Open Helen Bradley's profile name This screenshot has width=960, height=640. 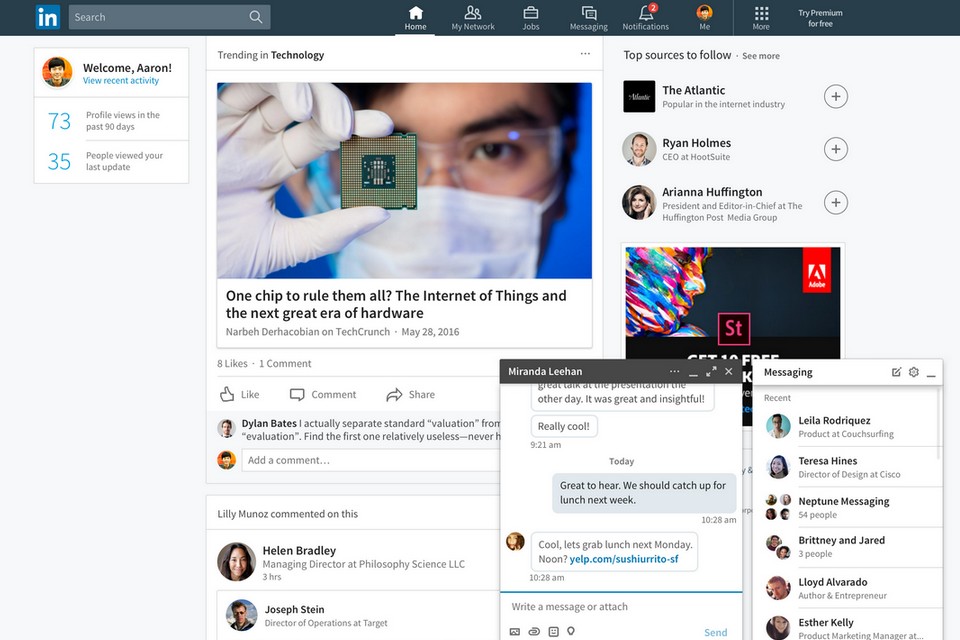tap(299, 551)
